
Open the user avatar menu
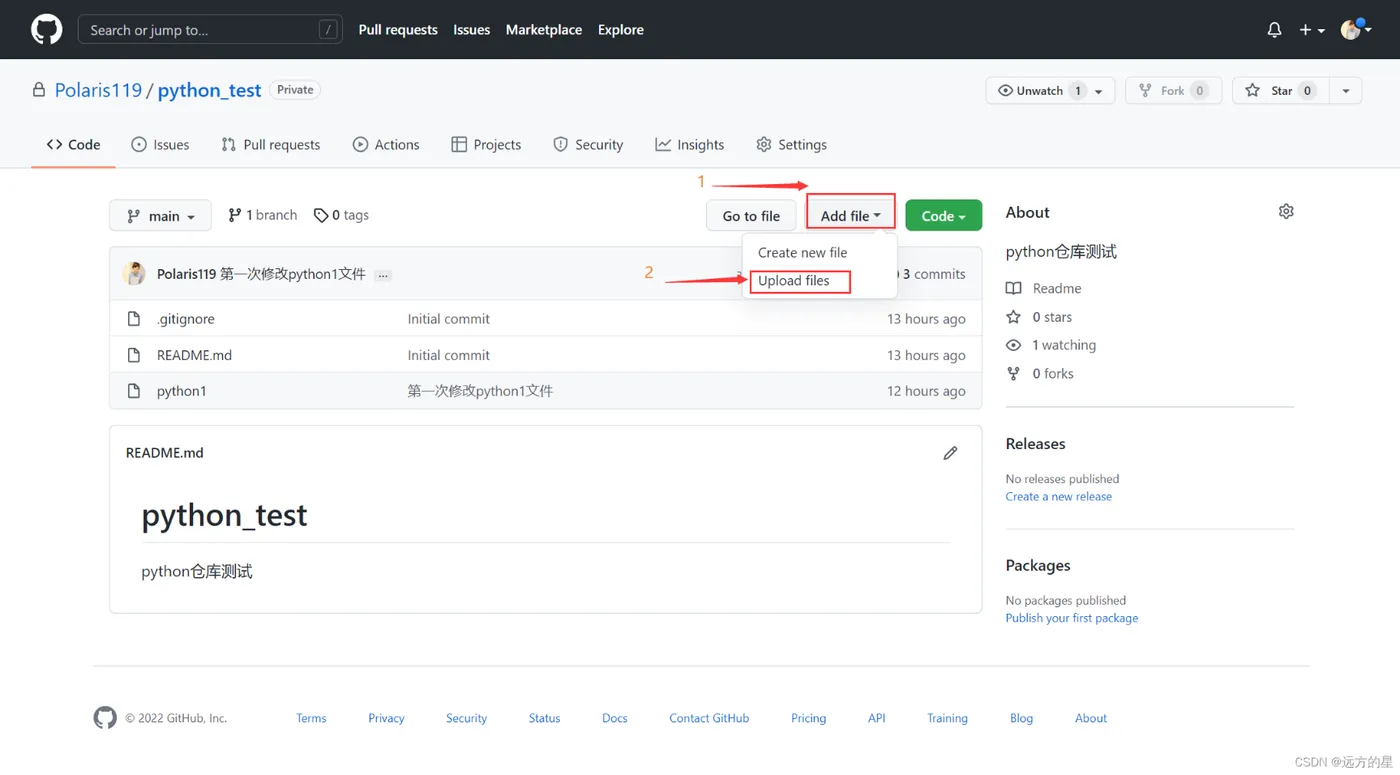coord(1355,30)
